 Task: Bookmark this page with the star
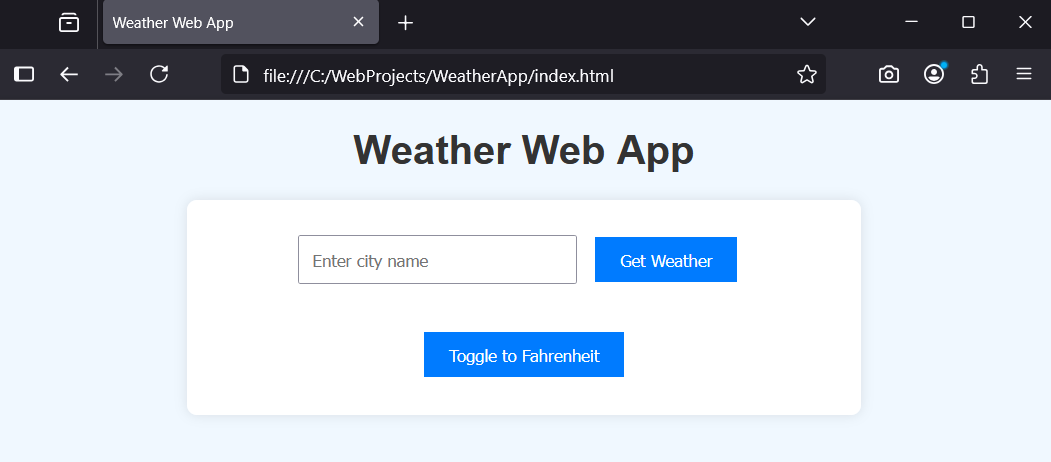pyautogui.click(x=806, y=74)
